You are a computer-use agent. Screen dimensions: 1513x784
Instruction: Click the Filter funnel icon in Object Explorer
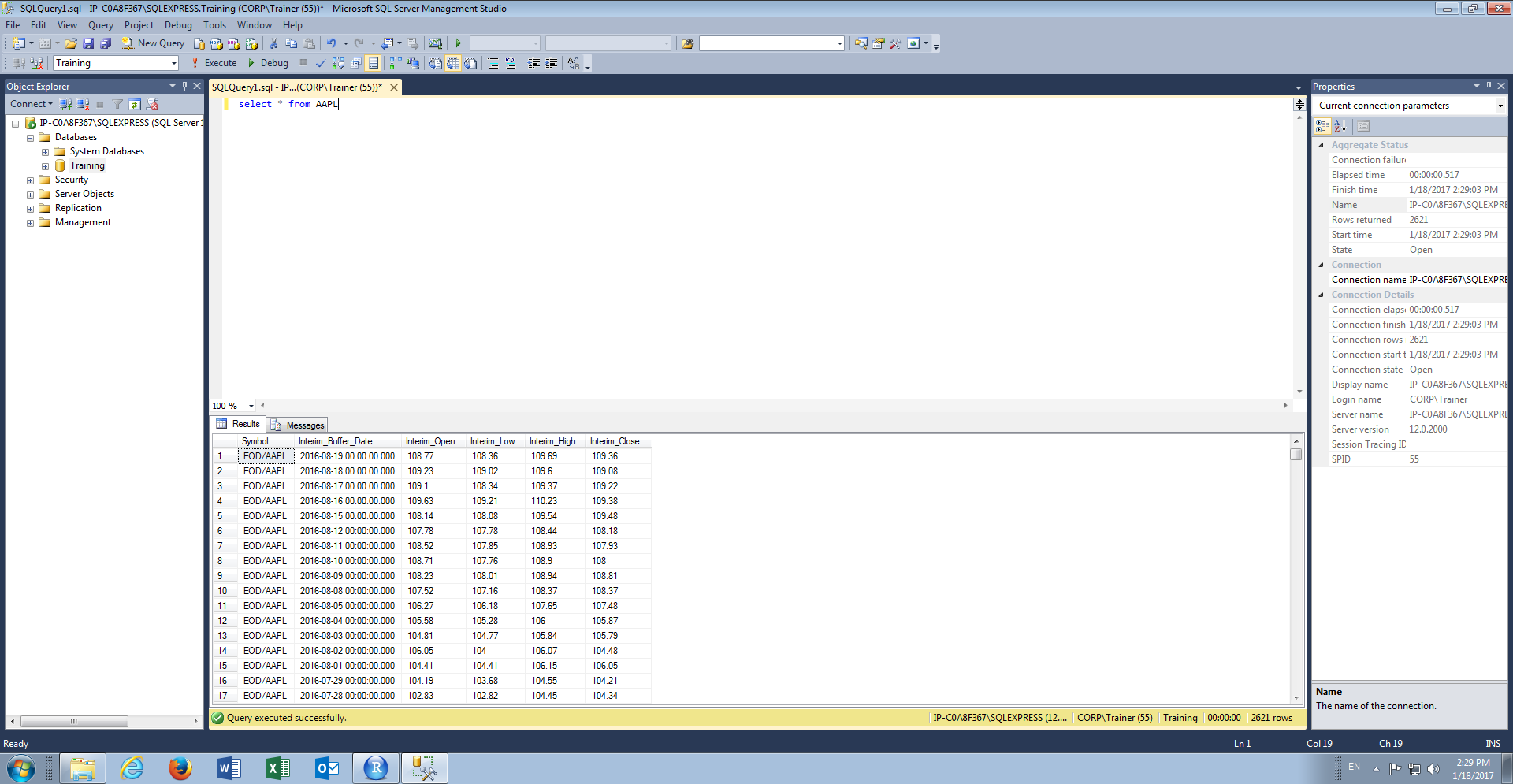(x=117, y=104)
